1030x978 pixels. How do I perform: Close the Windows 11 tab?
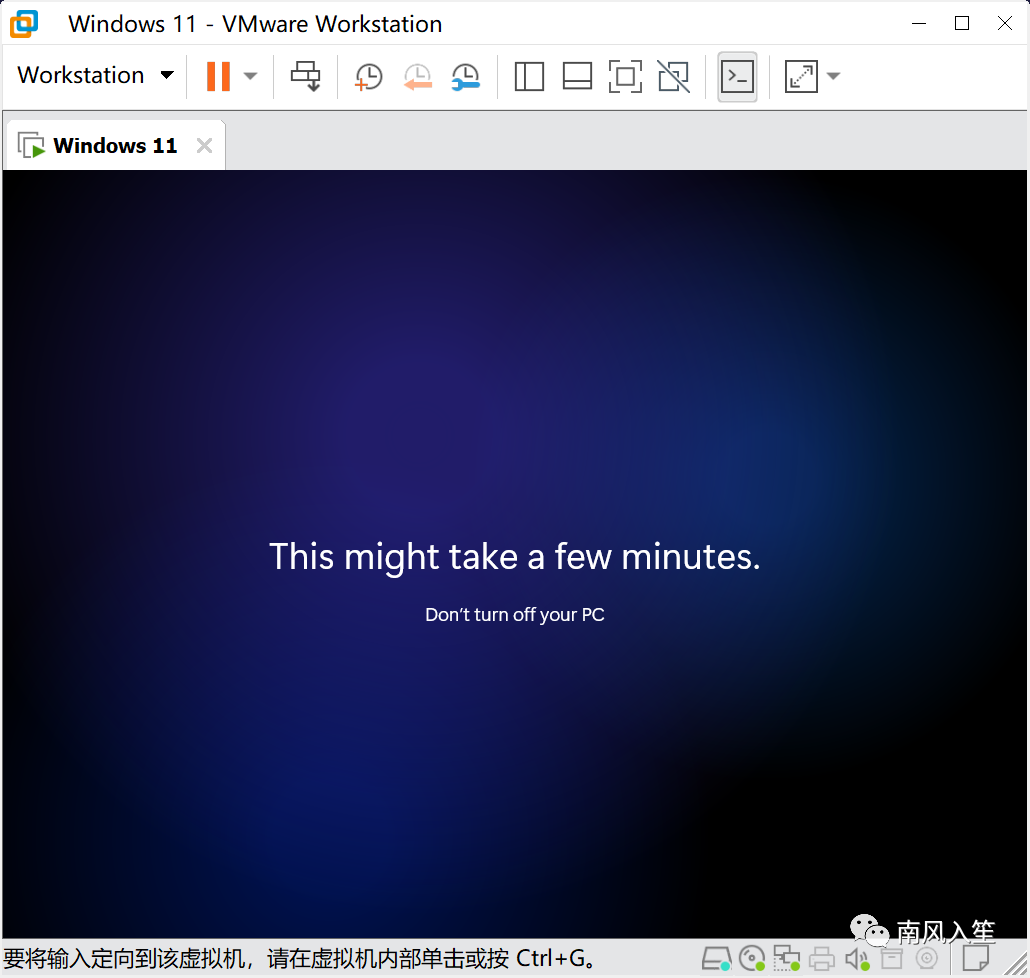[204, 145]
